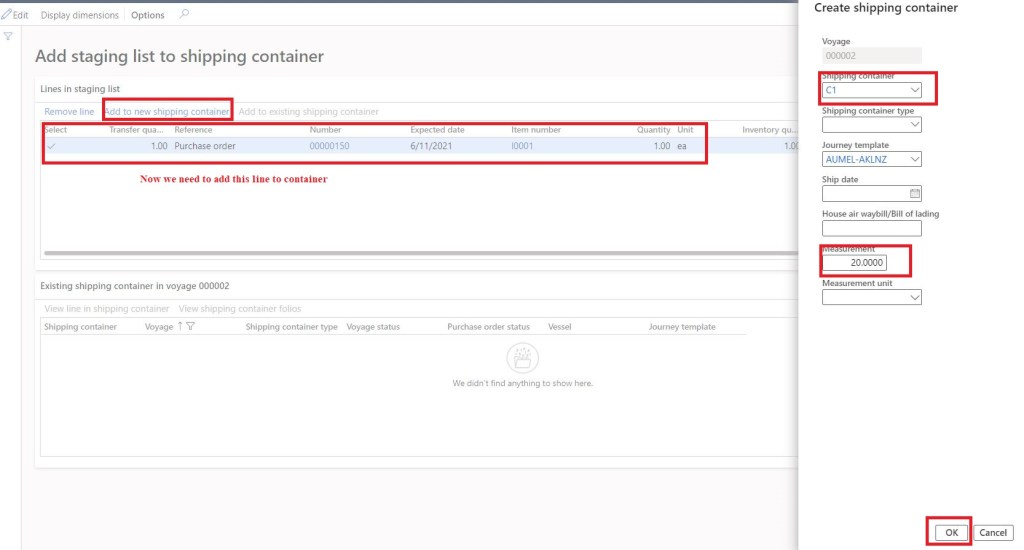
Task: Click the Voyage column filter icon
Action: pos(190,327)
